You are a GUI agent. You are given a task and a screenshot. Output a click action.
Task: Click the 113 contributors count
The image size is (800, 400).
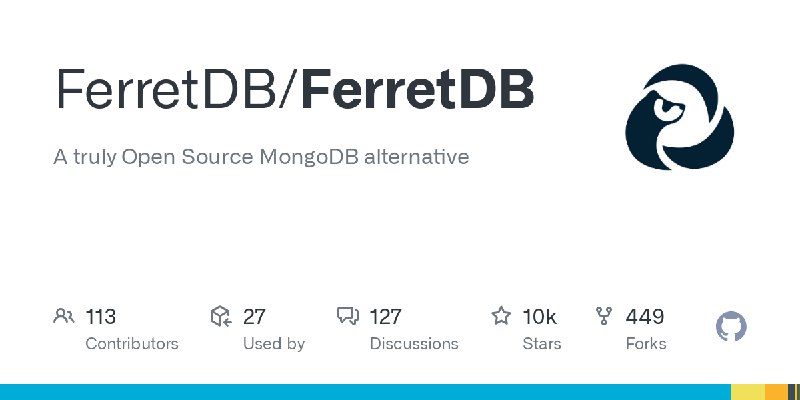pyautogui.click(x=101, y=317)
